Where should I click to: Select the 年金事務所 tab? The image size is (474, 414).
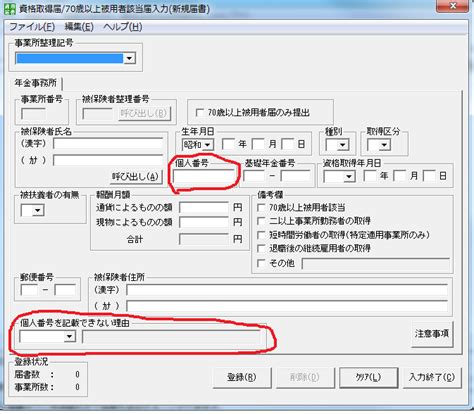pos(36,83)
